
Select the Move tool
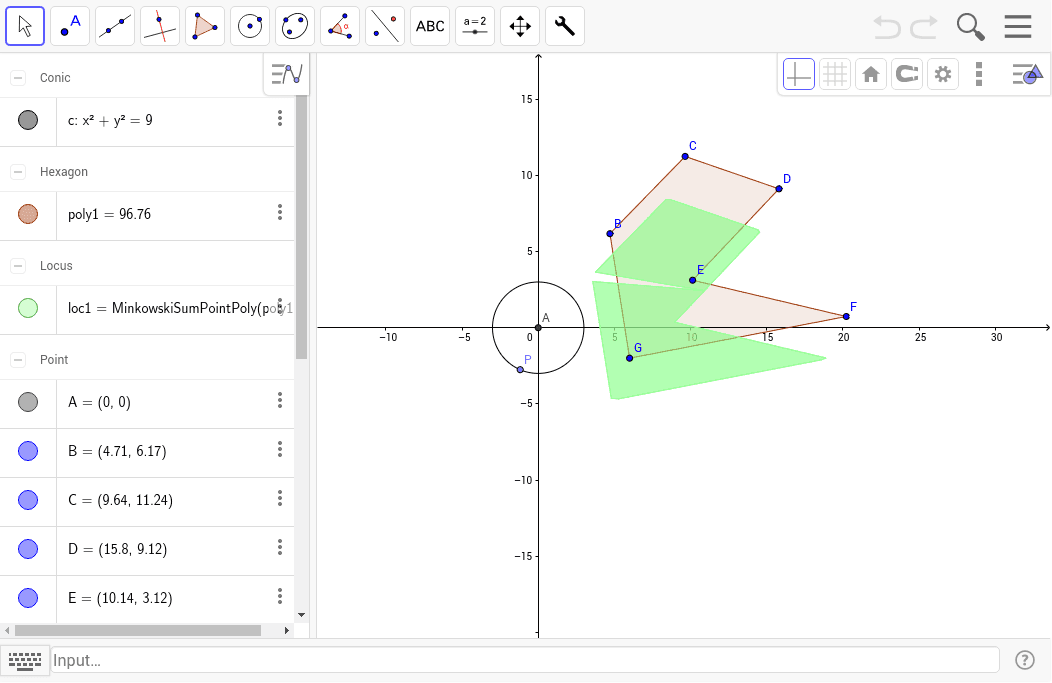25,25
